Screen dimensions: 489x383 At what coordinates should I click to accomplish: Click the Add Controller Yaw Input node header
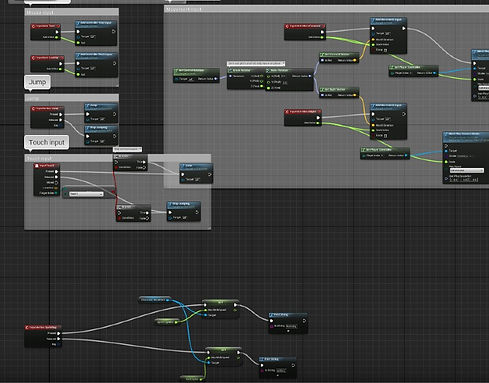point(96,23)
